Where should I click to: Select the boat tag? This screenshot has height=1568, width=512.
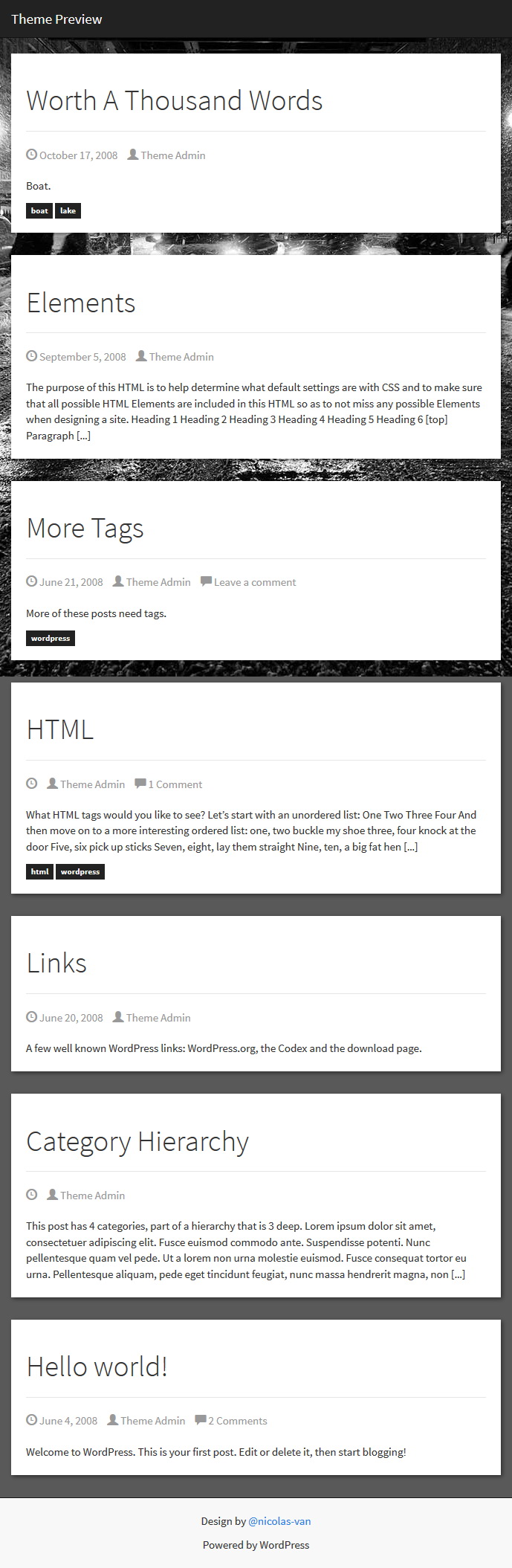pos(39,211)
